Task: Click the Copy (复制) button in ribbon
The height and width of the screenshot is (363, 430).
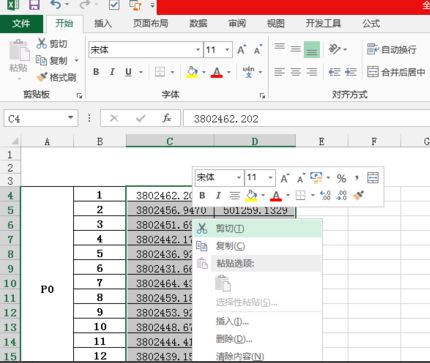Action: (x=52, y=61)
